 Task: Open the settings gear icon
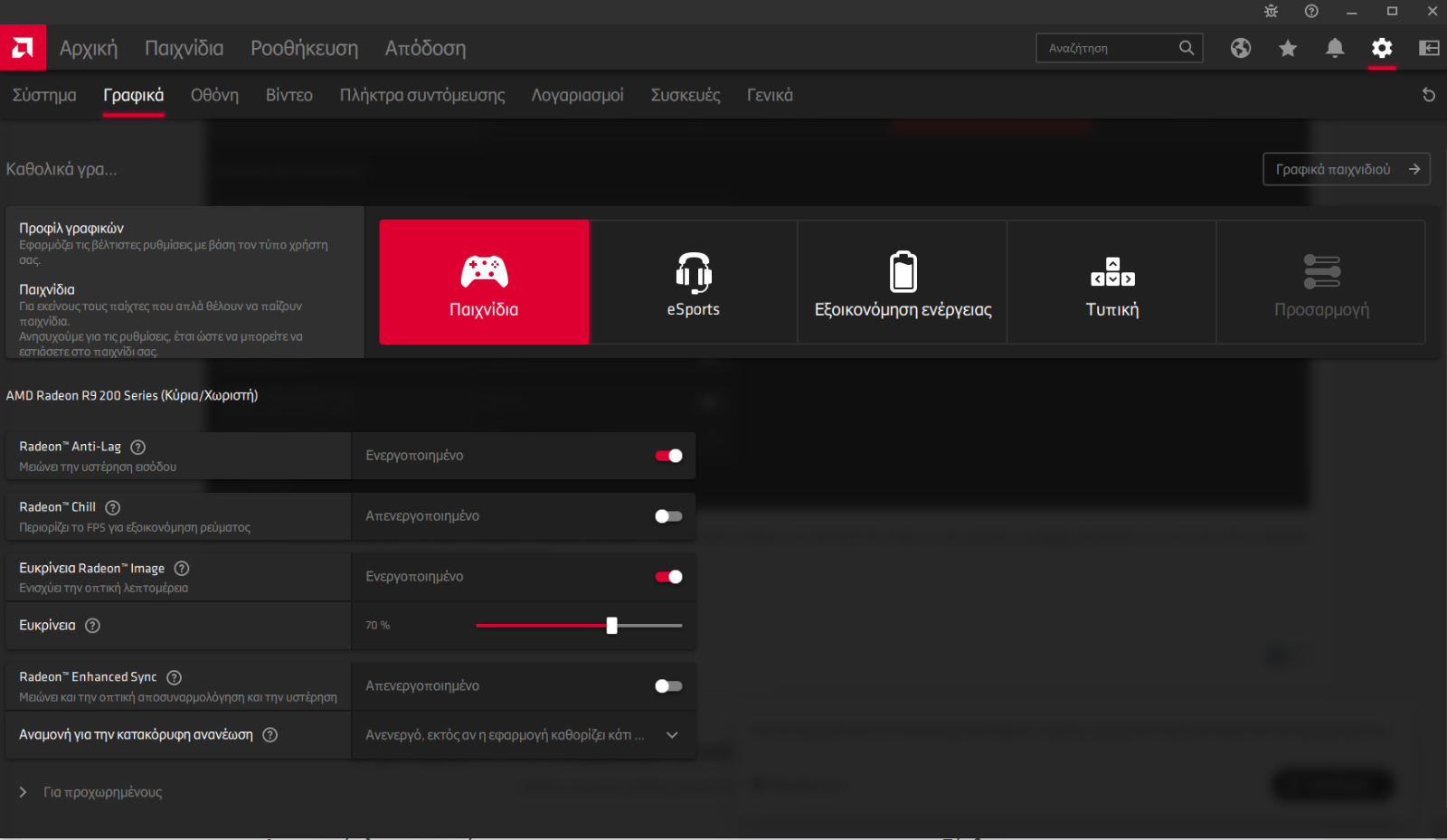click(x=1382, y=48)
